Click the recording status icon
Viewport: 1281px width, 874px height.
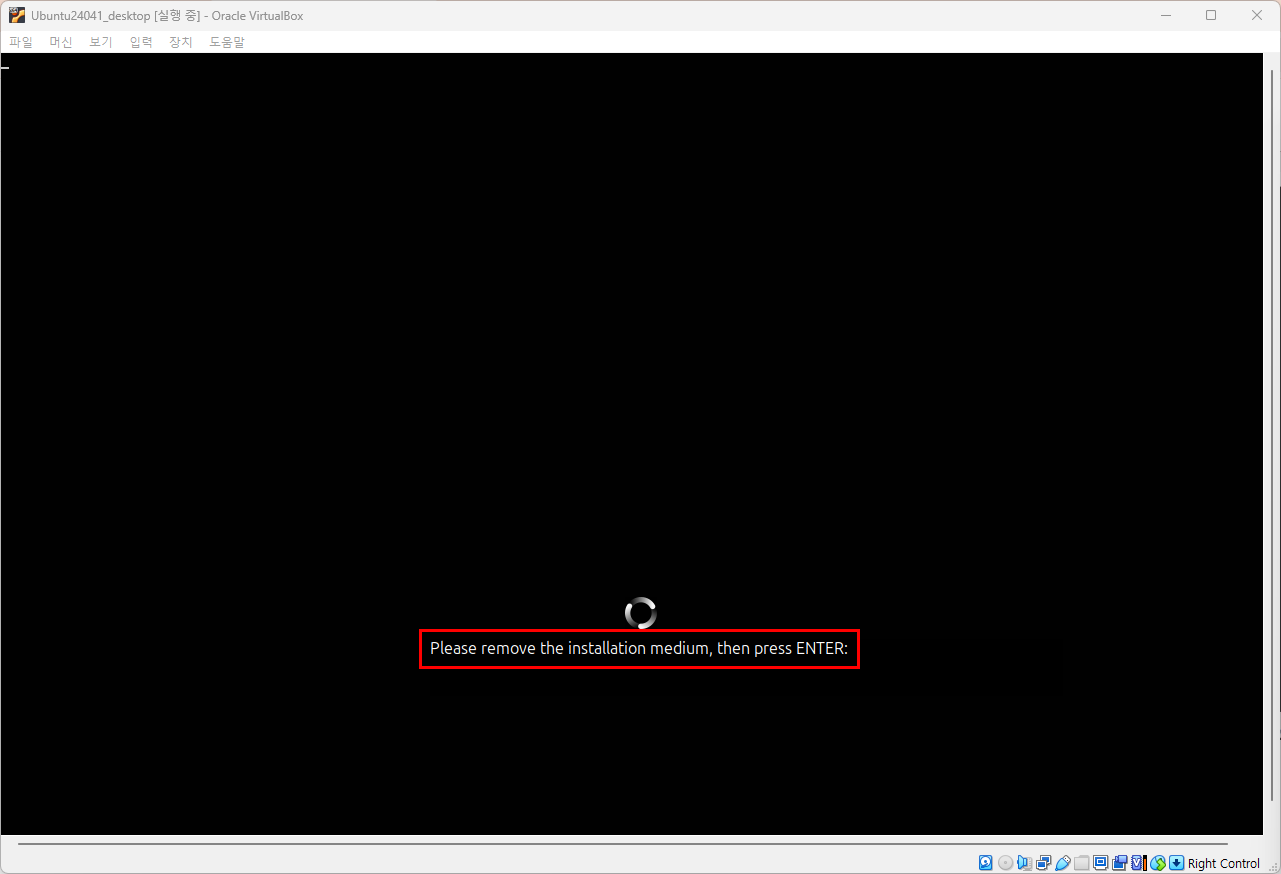coord(1120,863)
